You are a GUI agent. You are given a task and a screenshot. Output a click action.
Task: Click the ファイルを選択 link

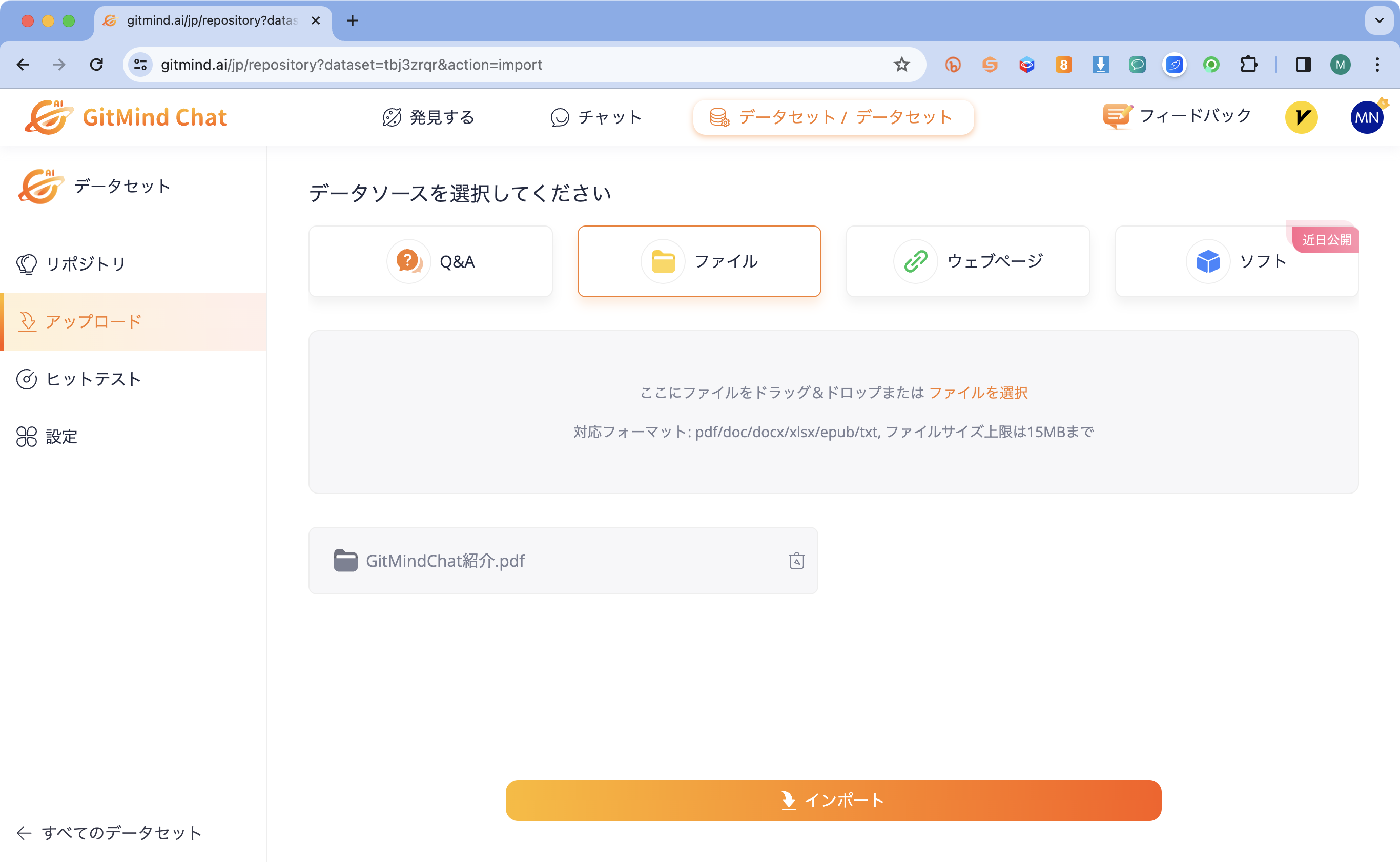pyautogui.click(x=978, y=393)
